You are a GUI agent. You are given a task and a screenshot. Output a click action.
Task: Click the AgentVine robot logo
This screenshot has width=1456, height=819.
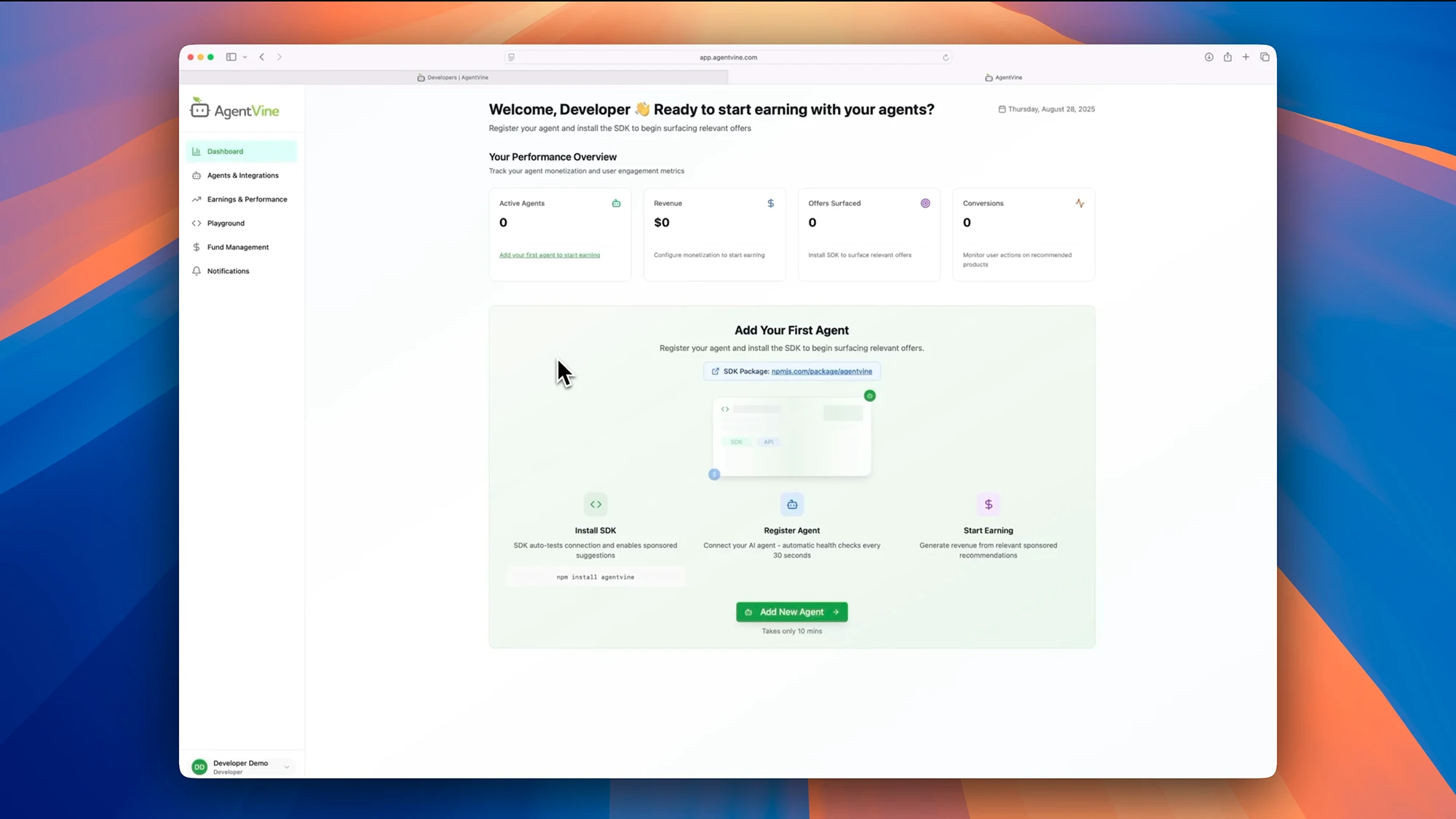coord(199,108)
